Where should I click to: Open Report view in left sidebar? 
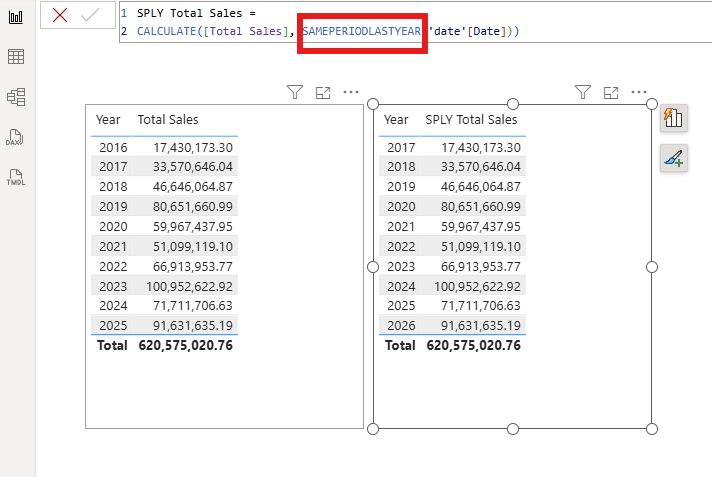(16, 17)
